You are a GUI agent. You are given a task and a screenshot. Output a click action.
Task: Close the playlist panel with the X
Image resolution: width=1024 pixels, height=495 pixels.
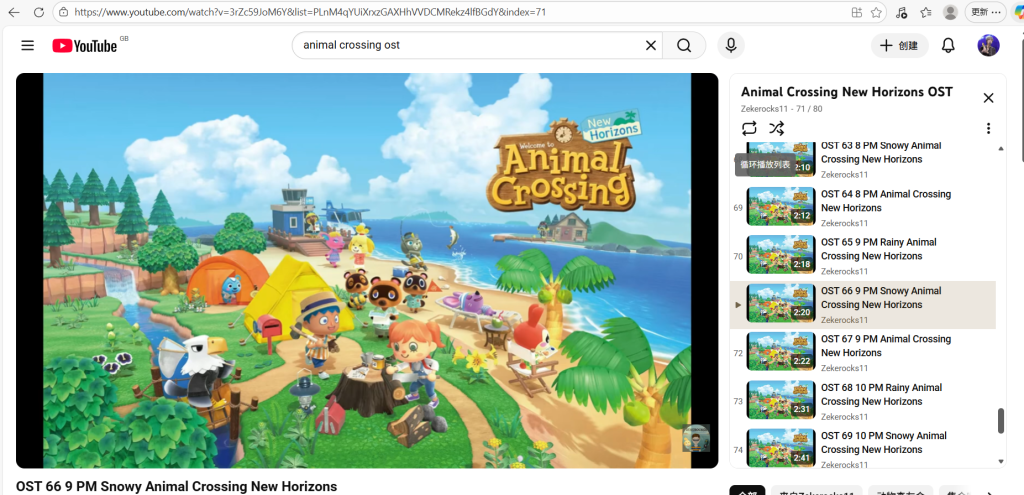988,98
